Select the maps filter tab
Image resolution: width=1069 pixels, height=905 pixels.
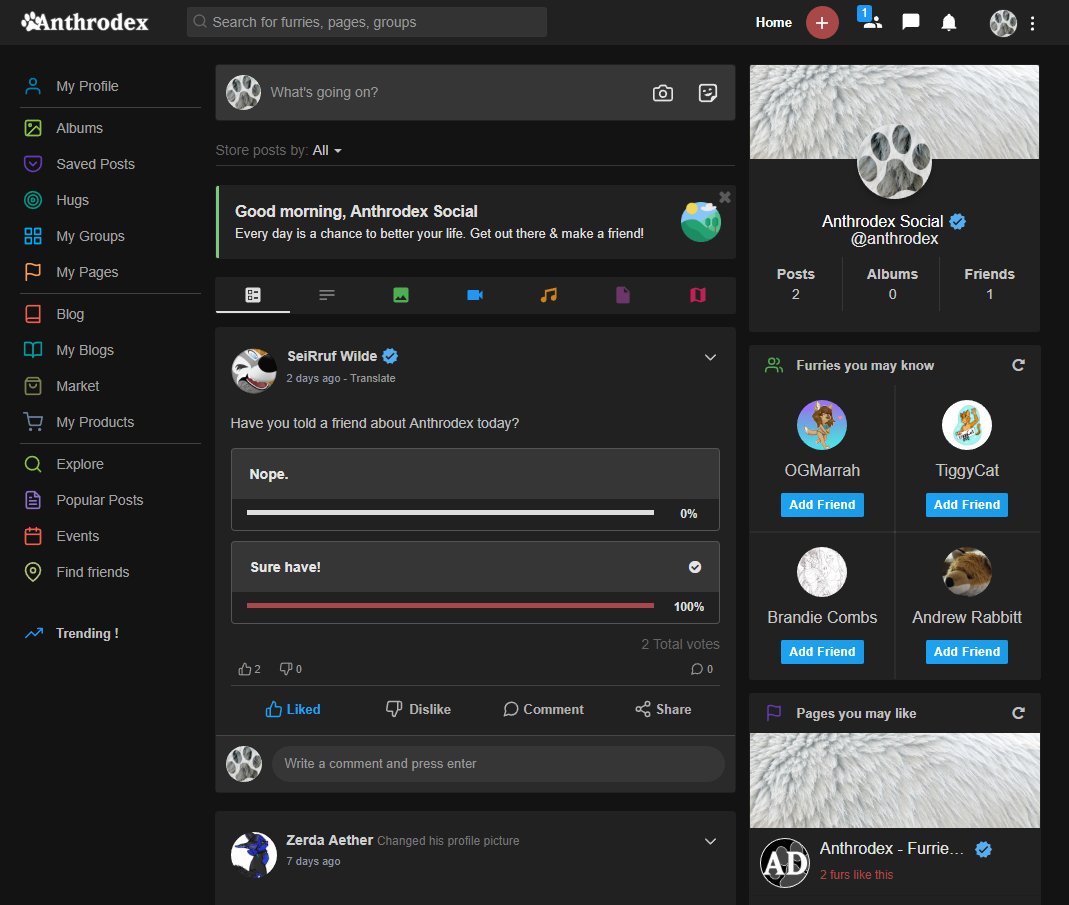(697, 295)
